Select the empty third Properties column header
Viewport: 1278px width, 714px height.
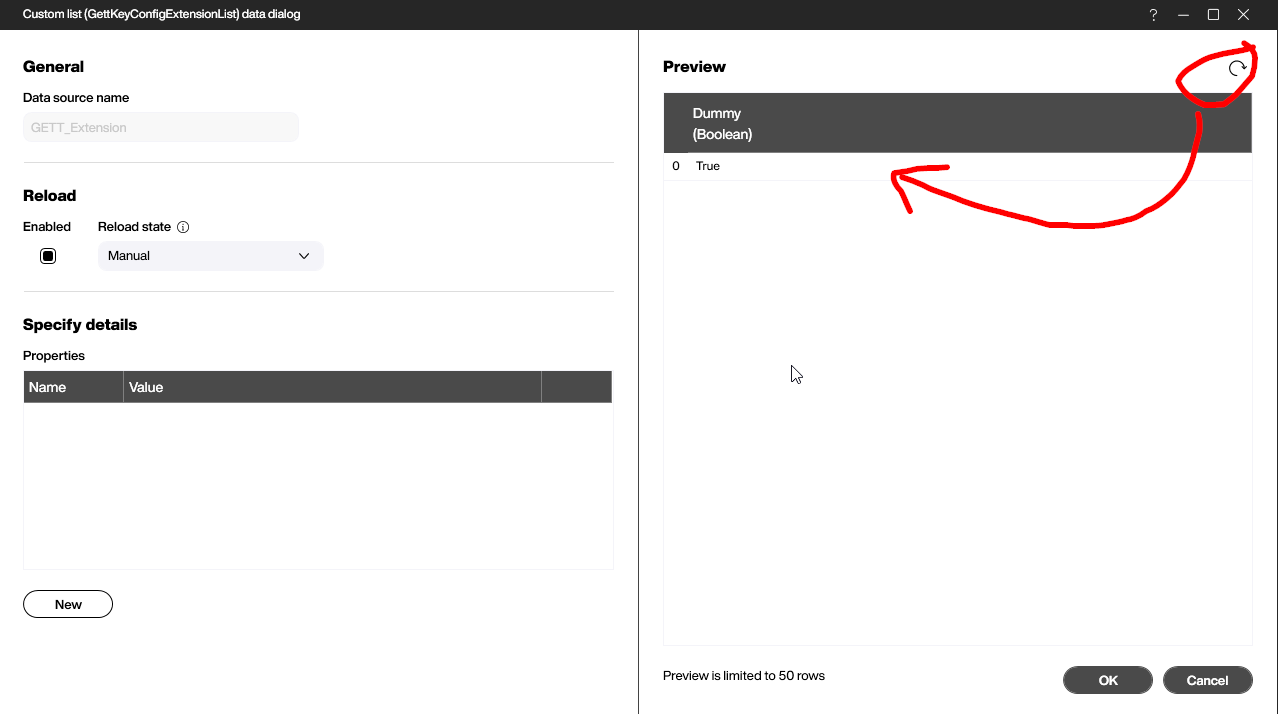576,387
